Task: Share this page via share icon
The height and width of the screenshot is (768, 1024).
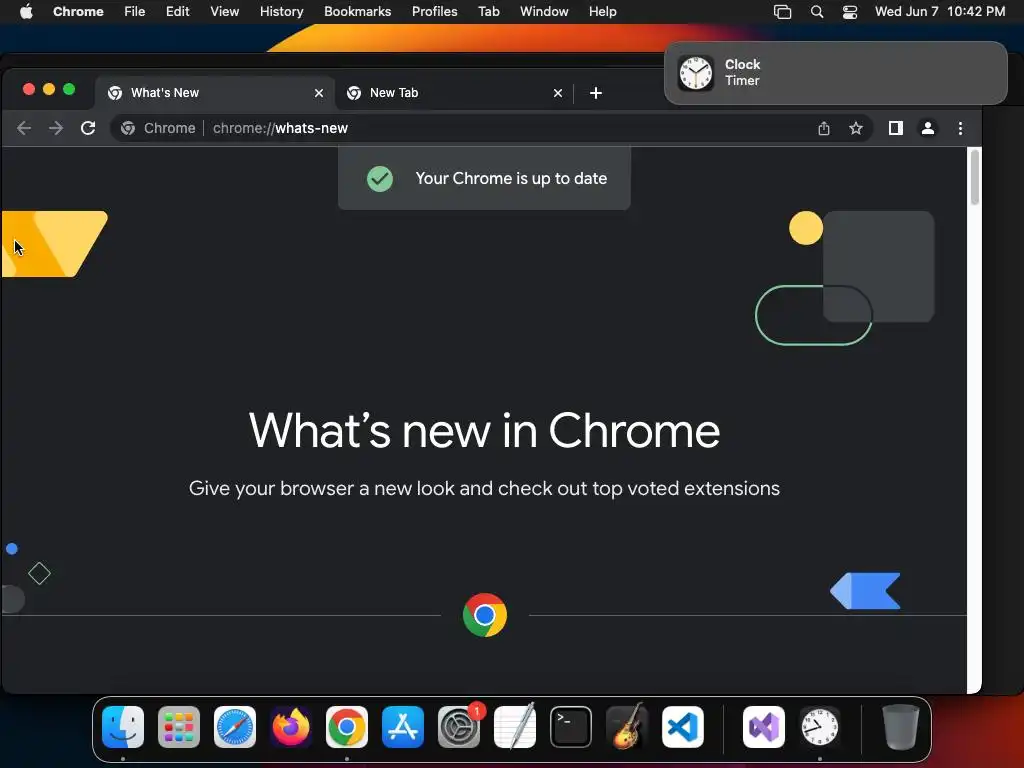Action: point(824,128)
